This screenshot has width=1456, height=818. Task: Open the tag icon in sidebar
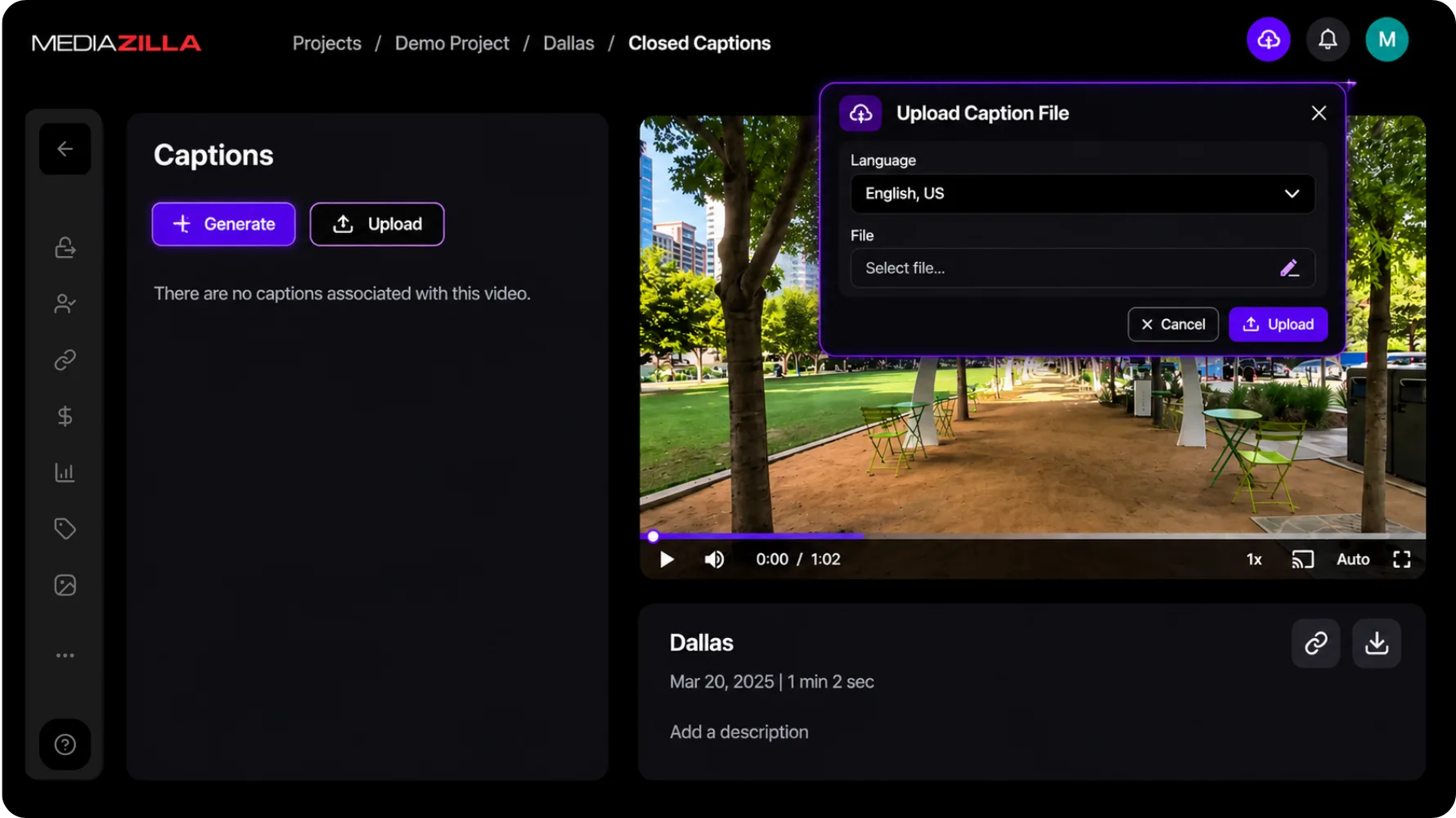pos(65,528)
